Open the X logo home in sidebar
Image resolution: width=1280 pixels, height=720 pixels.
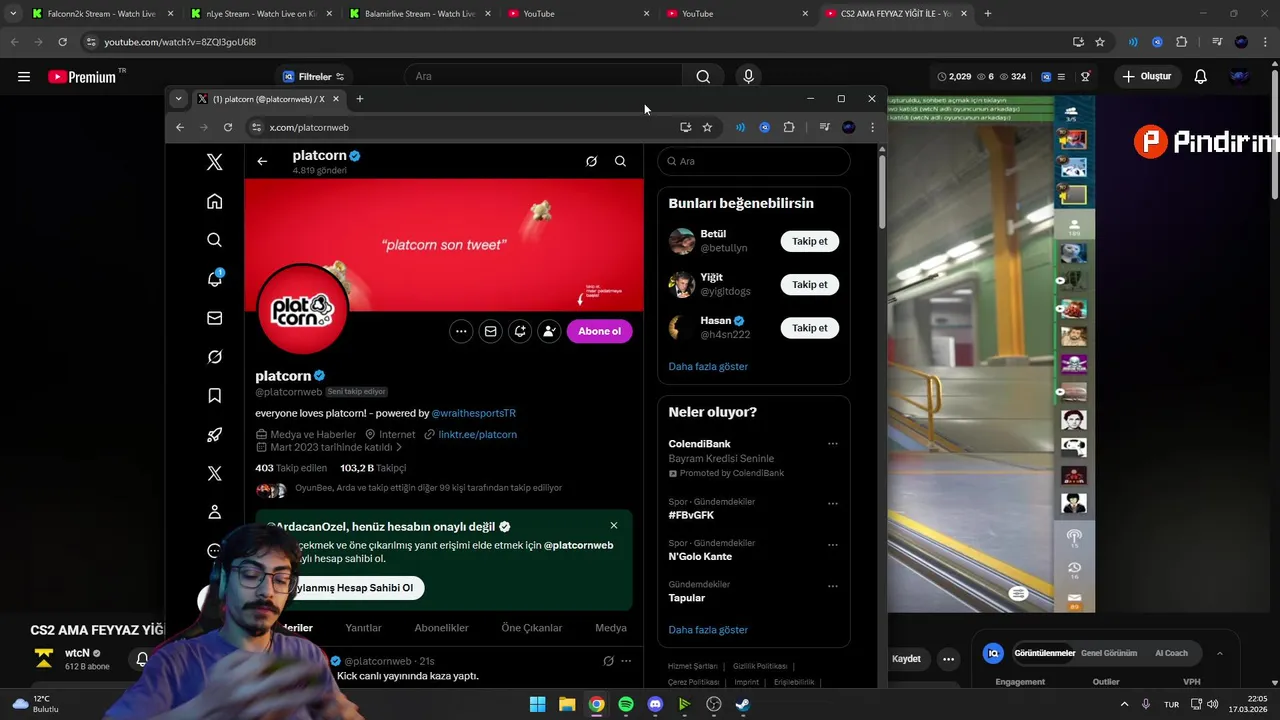click(214, 162)
